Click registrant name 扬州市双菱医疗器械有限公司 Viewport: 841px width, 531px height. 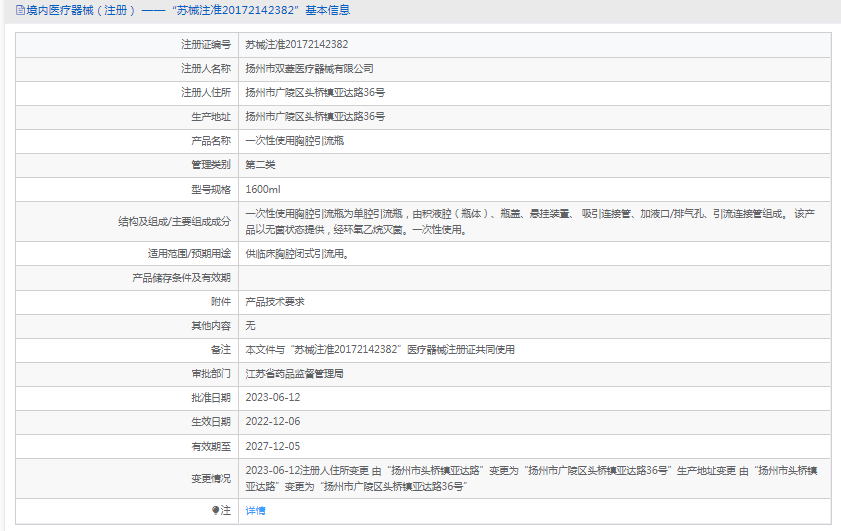(x=309, y=69)
